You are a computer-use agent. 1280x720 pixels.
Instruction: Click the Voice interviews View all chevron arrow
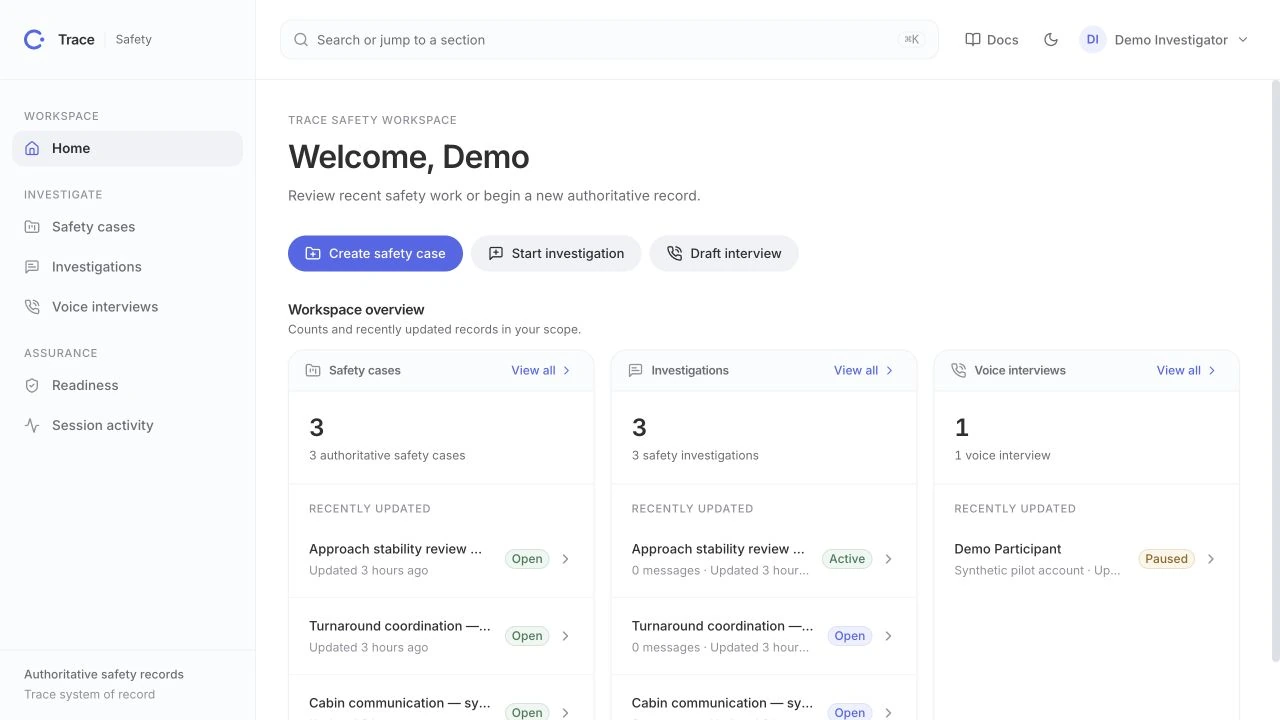tap(1212, 370)
